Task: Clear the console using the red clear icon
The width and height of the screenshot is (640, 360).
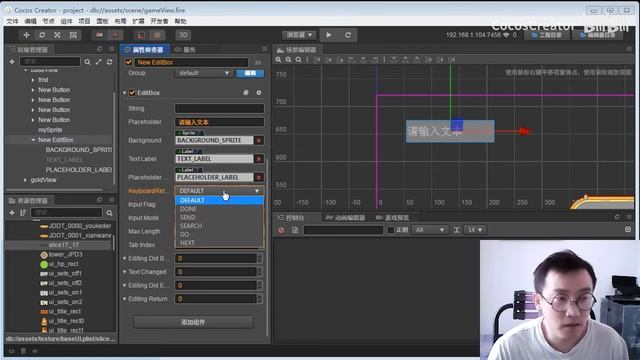Action: pyautogui.click(x=281, y=230)
